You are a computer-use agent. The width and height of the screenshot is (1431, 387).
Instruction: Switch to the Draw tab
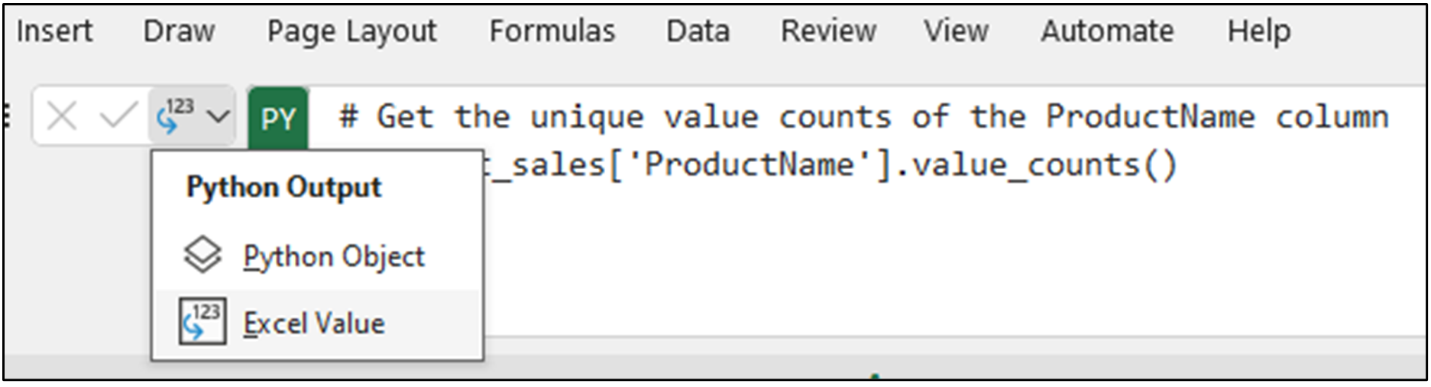point(179,31)
